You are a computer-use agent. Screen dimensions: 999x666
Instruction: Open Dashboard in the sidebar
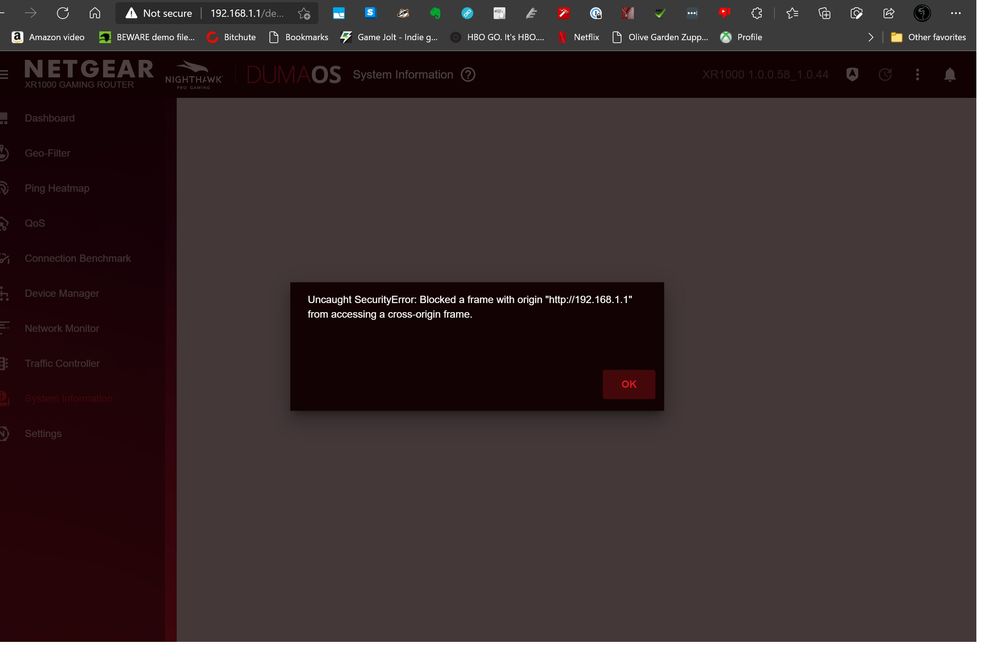(x=50, y=118)
